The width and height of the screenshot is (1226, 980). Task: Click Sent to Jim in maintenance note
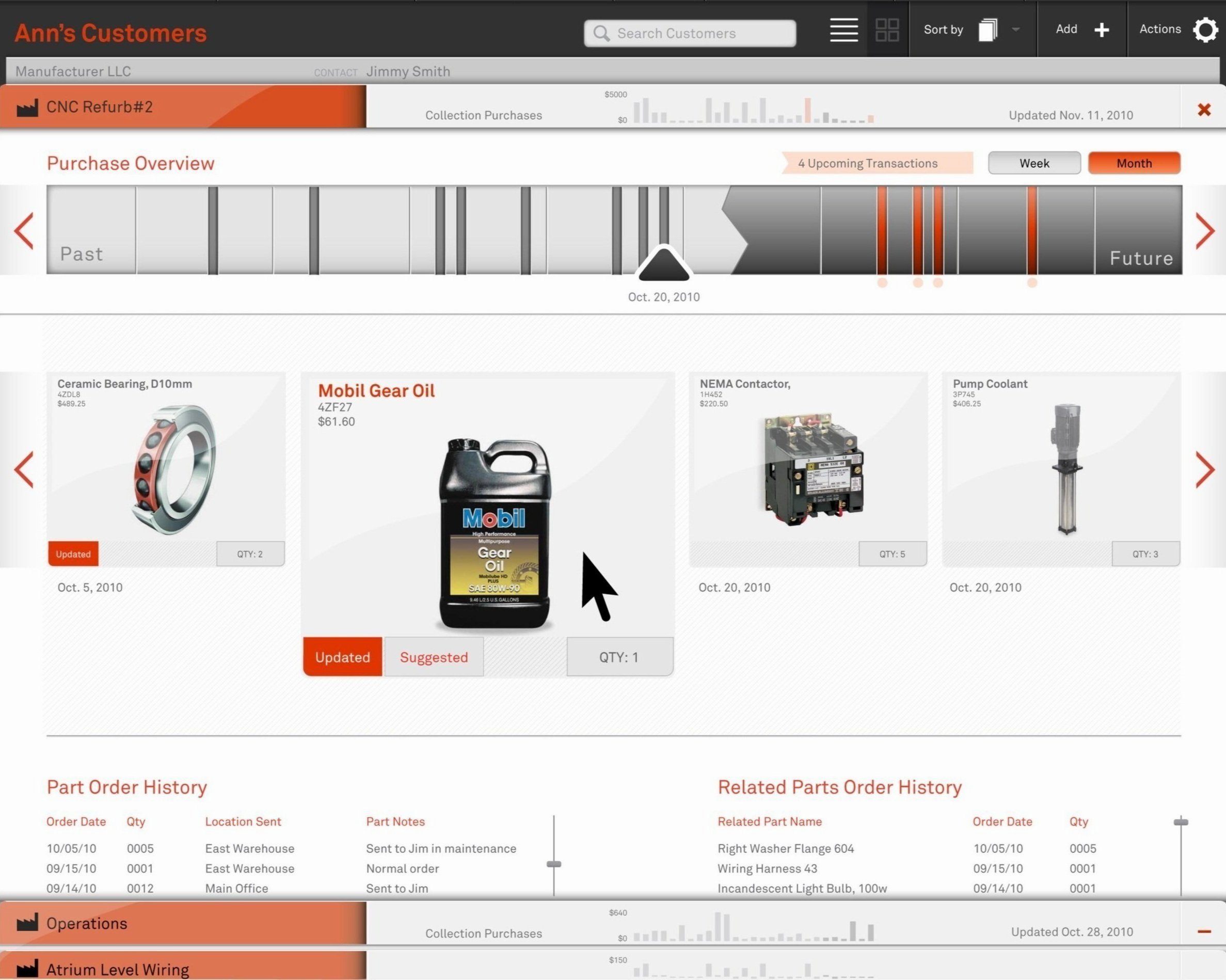[x=441, y=848]
